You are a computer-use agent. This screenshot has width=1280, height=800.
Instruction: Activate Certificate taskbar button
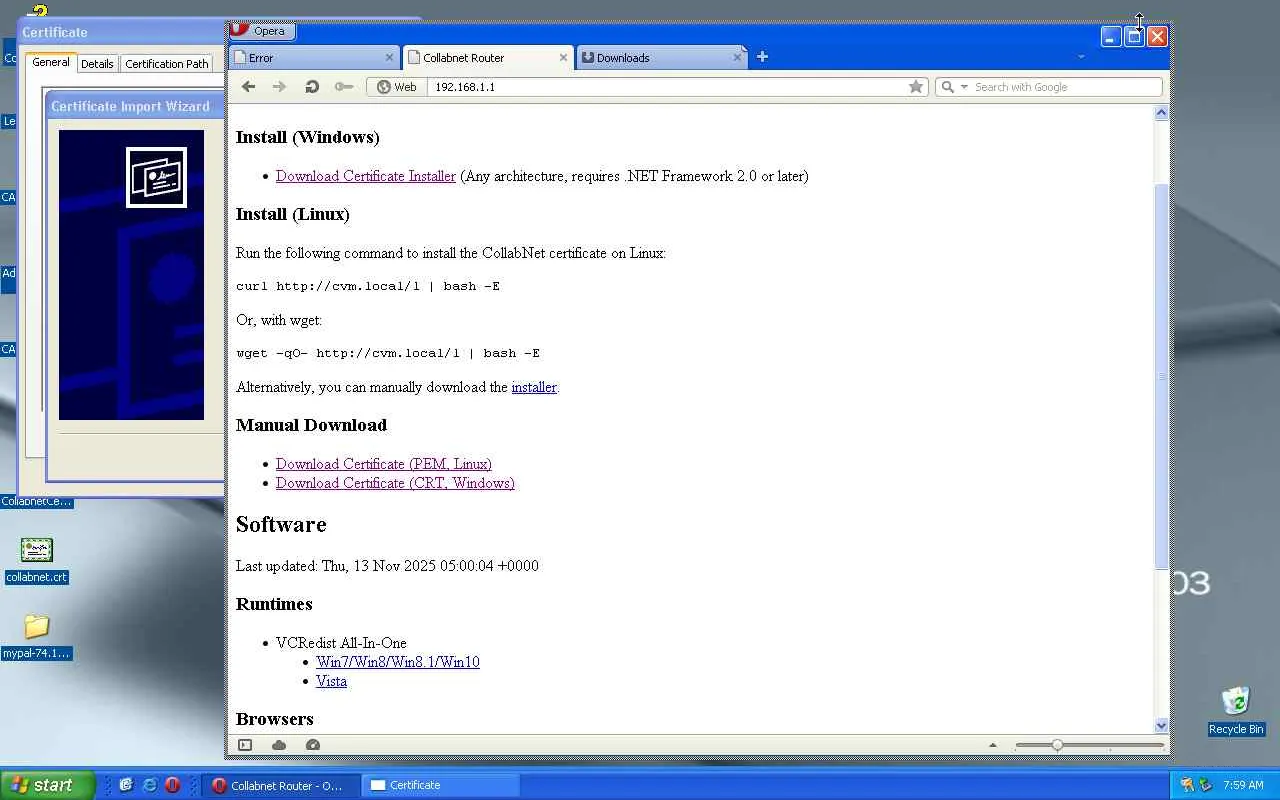(x=440, y=785)
